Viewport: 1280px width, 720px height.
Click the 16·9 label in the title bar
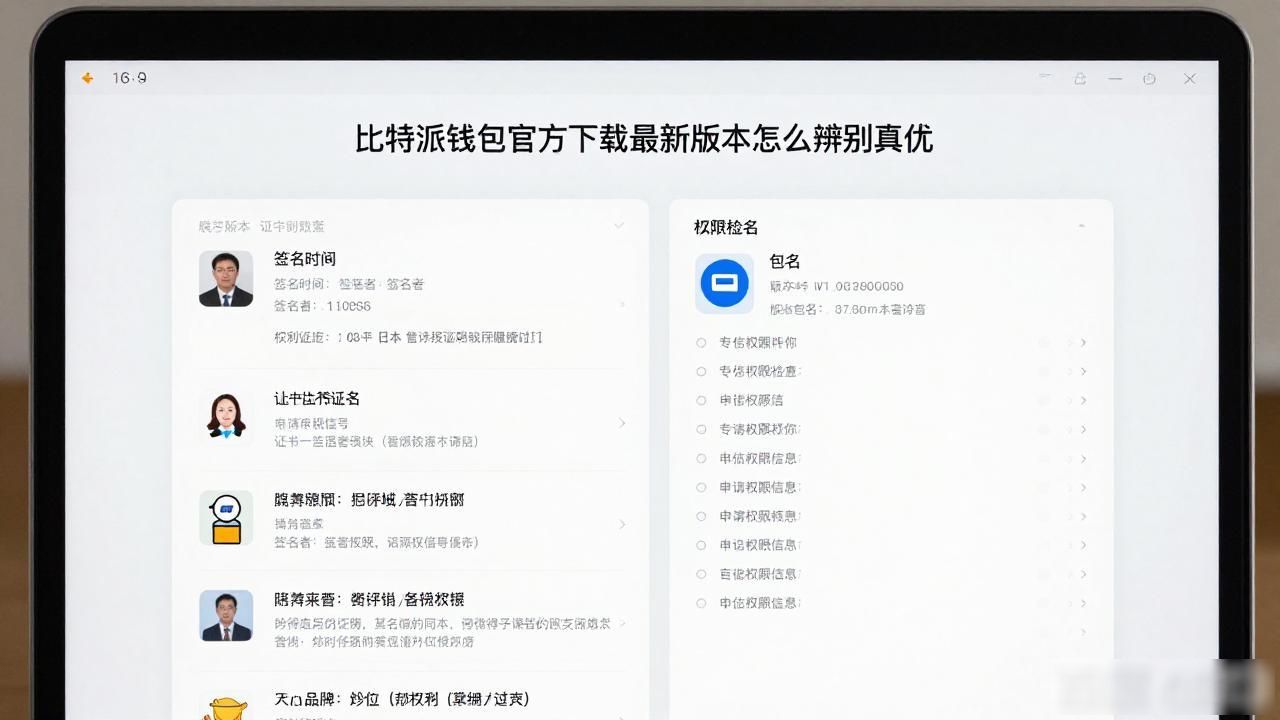click(x=129, y=78)
